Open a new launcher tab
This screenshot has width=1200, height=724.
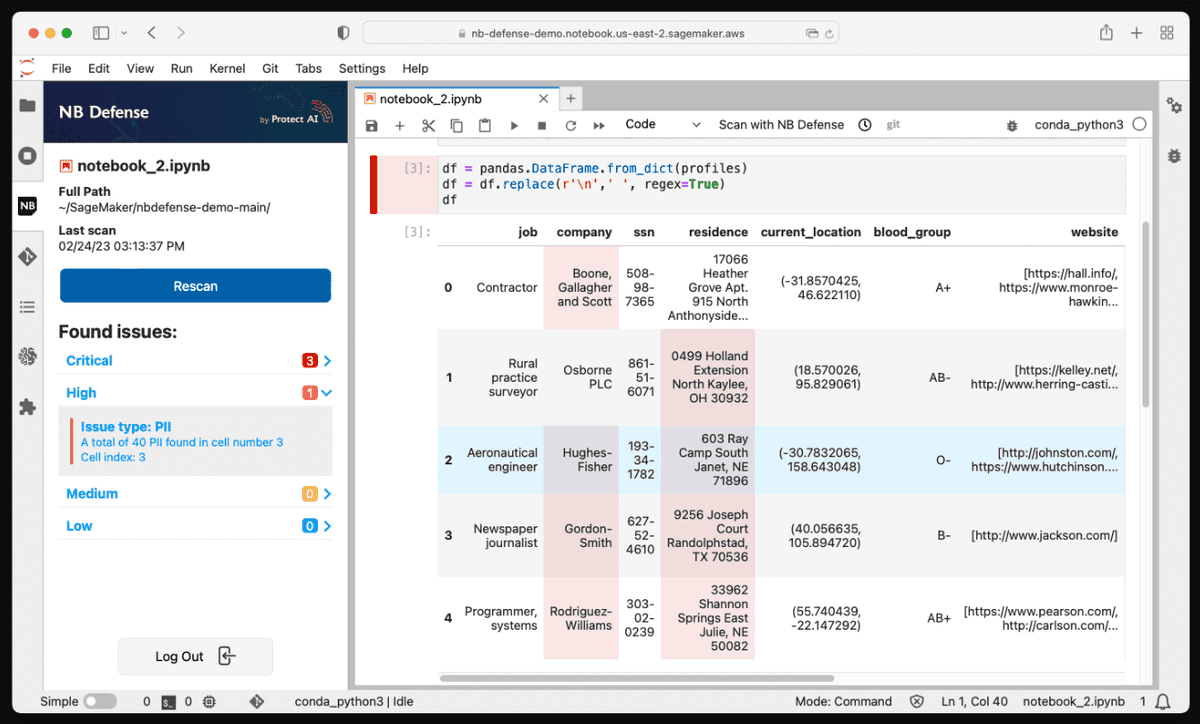[x=571, y=99]
